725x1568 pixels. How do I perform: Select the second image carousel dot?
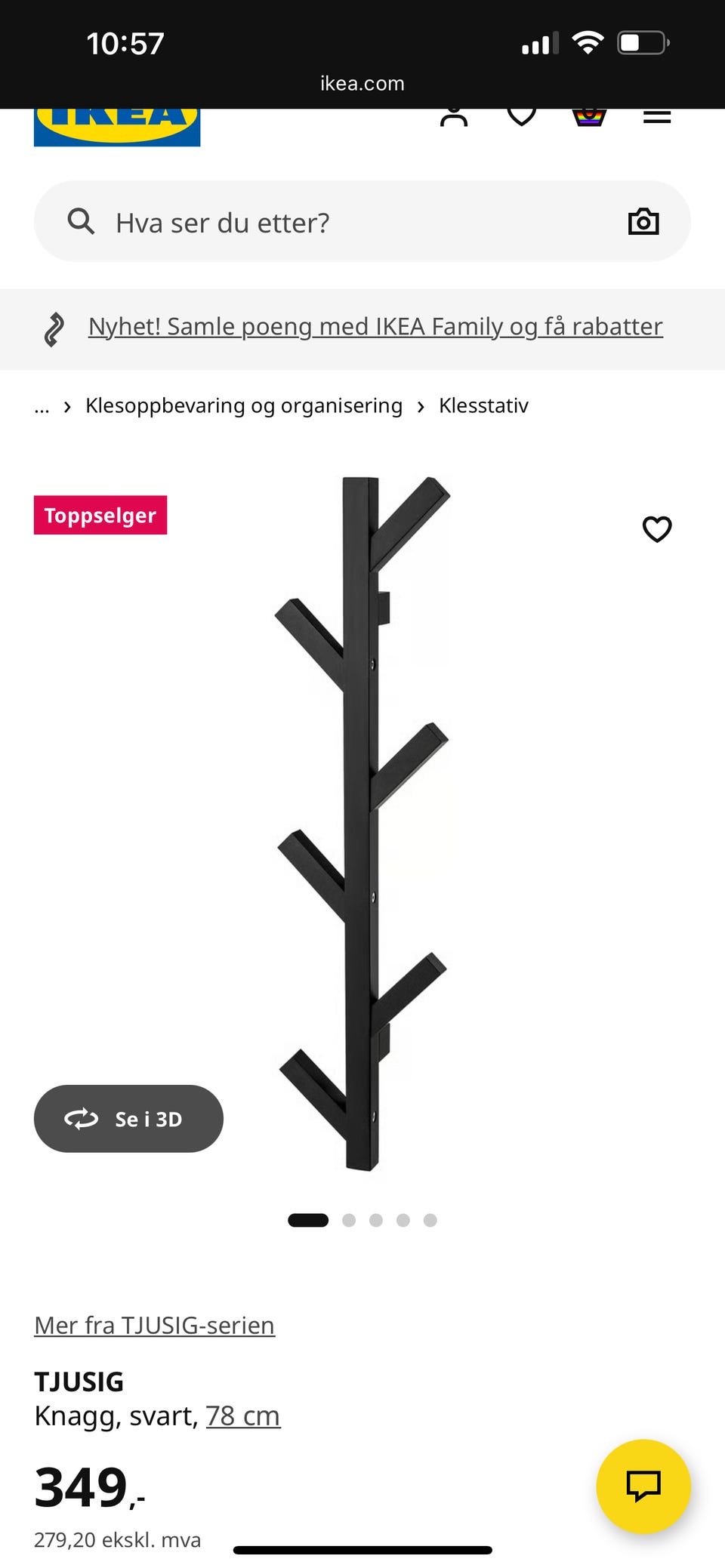tap(349, 1220)
